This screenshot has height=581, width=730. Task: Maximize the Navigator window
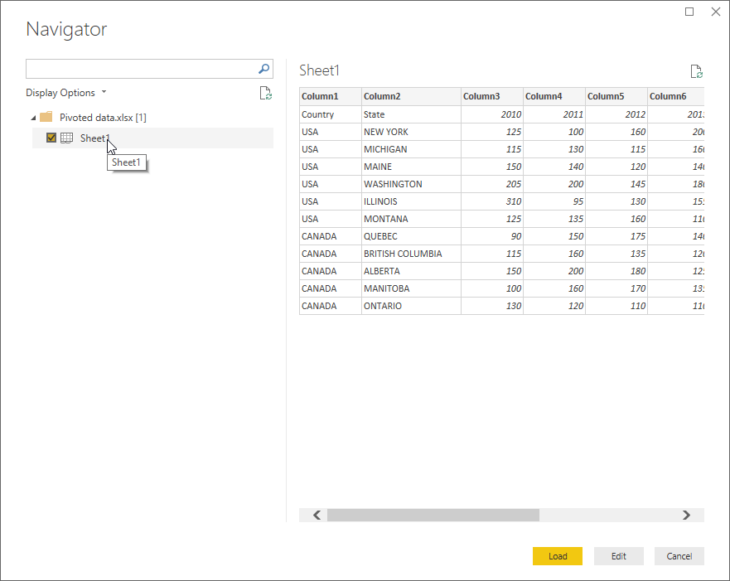point(689,12)
